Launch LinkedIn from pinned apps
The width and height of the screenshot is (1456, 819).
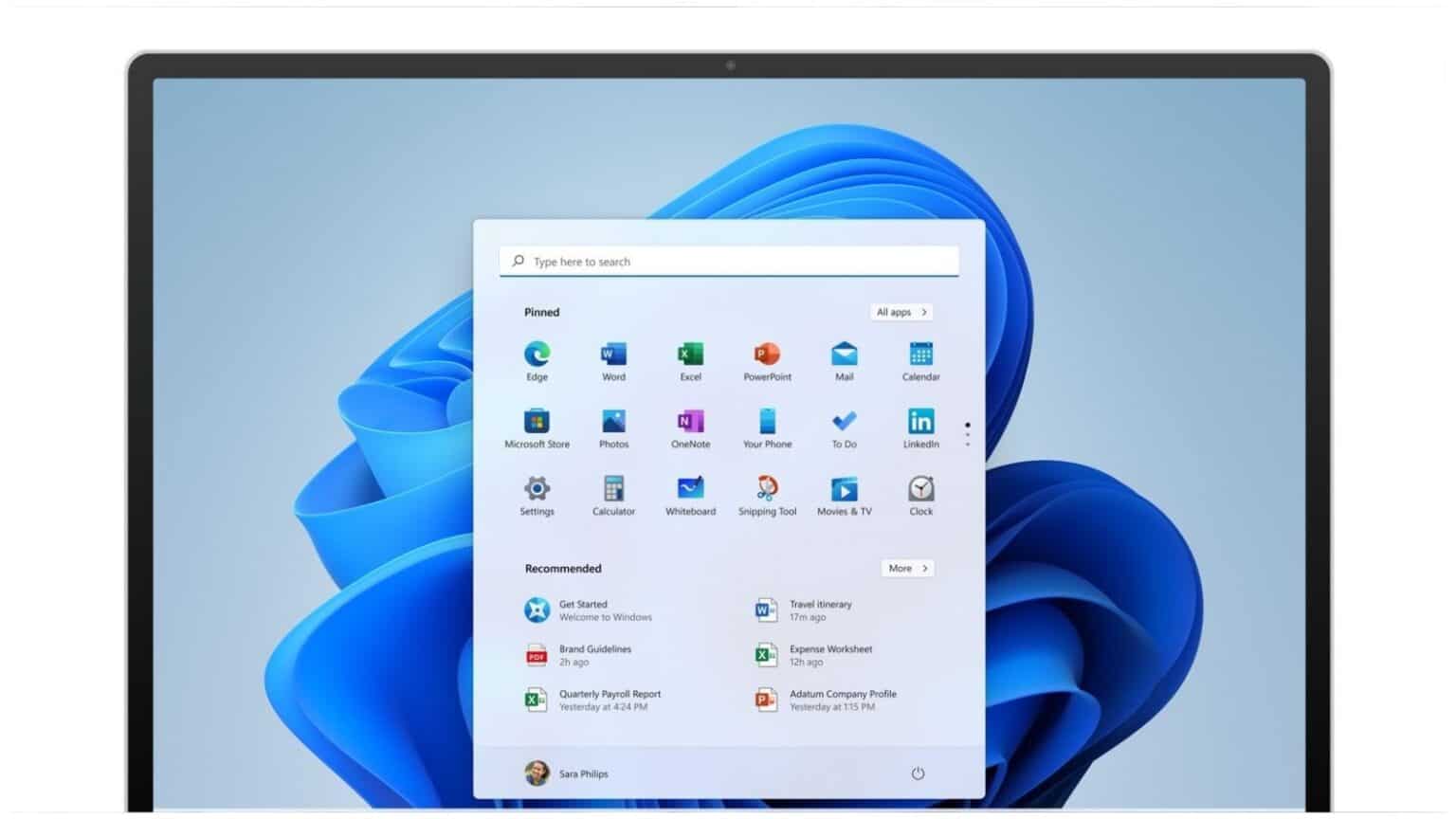(x=920, y=428)
